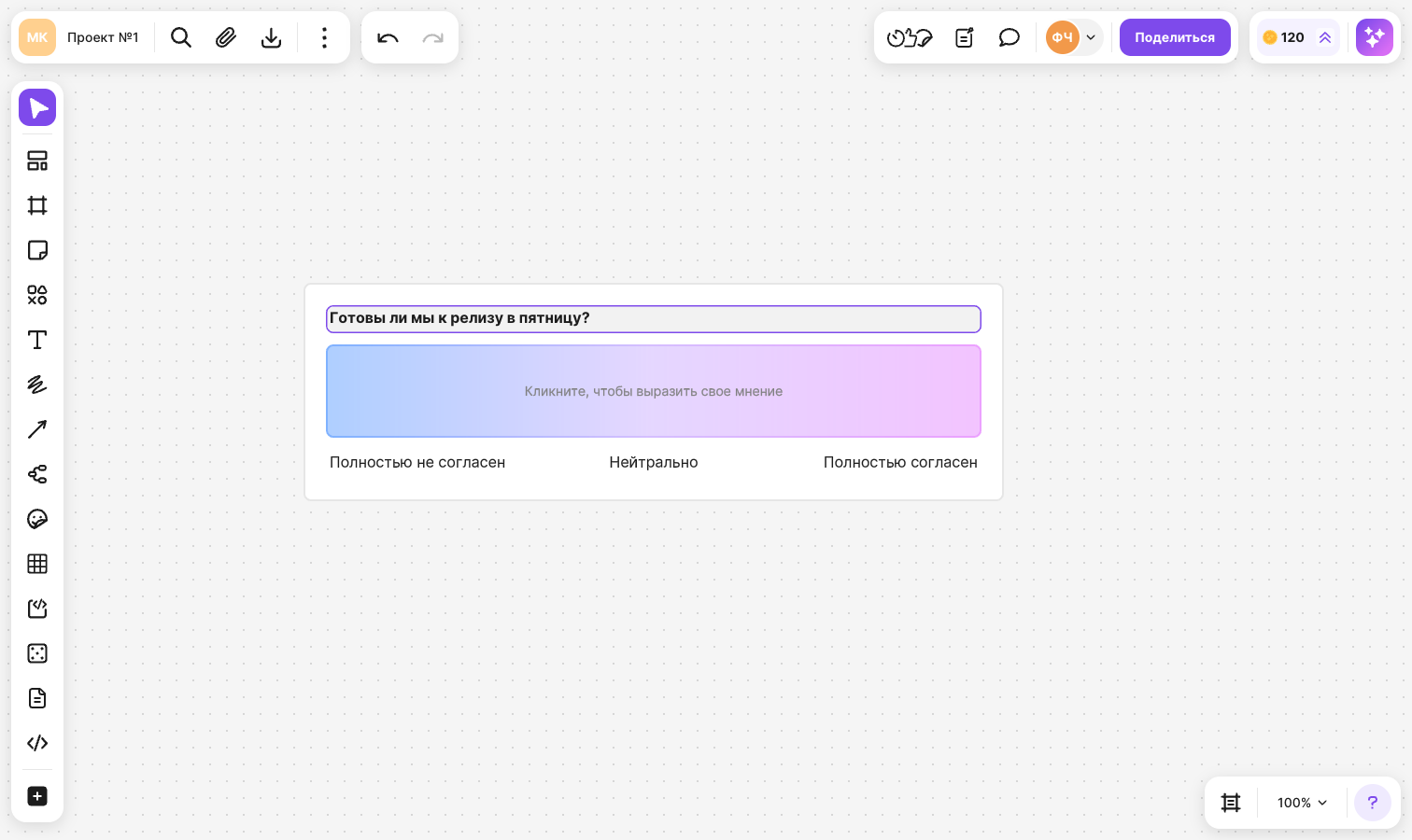Select the text tool
Screen dimensions: 1412x840
click(x=37, y=340)
